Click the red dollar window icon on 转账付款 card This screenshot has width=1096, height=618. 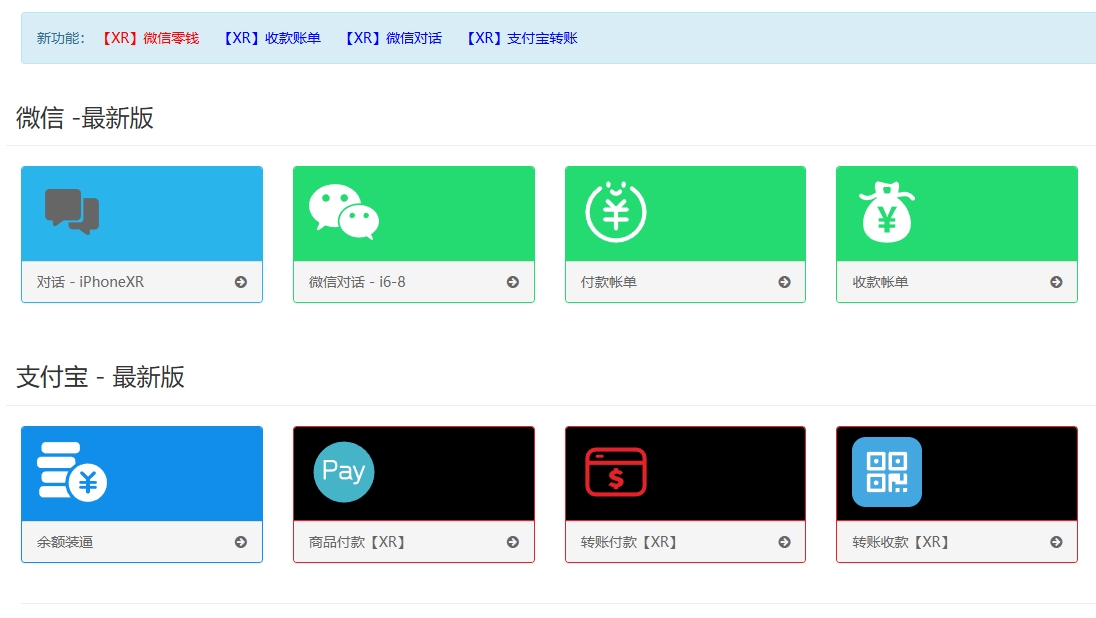click(616, 472)
